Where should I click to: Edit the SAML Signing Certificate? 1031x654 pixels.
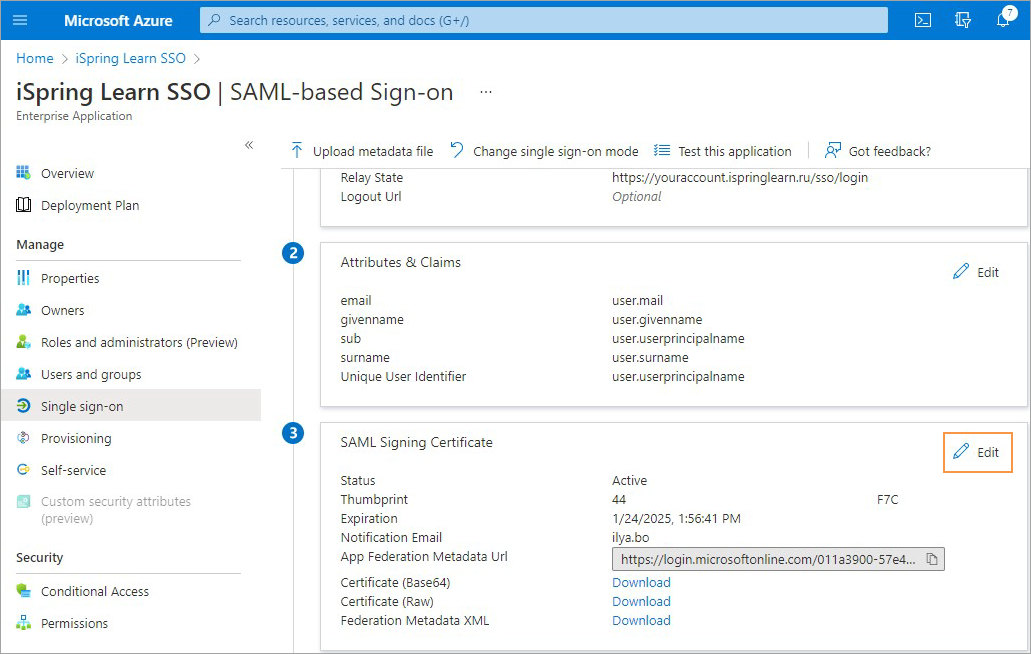[978, 452]
